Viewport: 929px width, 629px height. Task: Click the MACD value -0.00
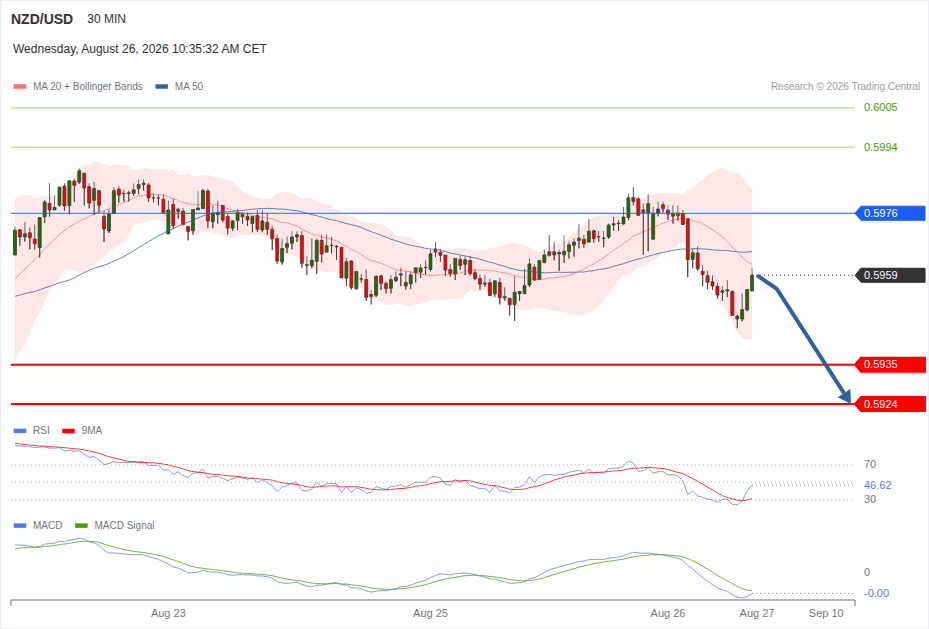pyautogui.click(x=876, y=593)
